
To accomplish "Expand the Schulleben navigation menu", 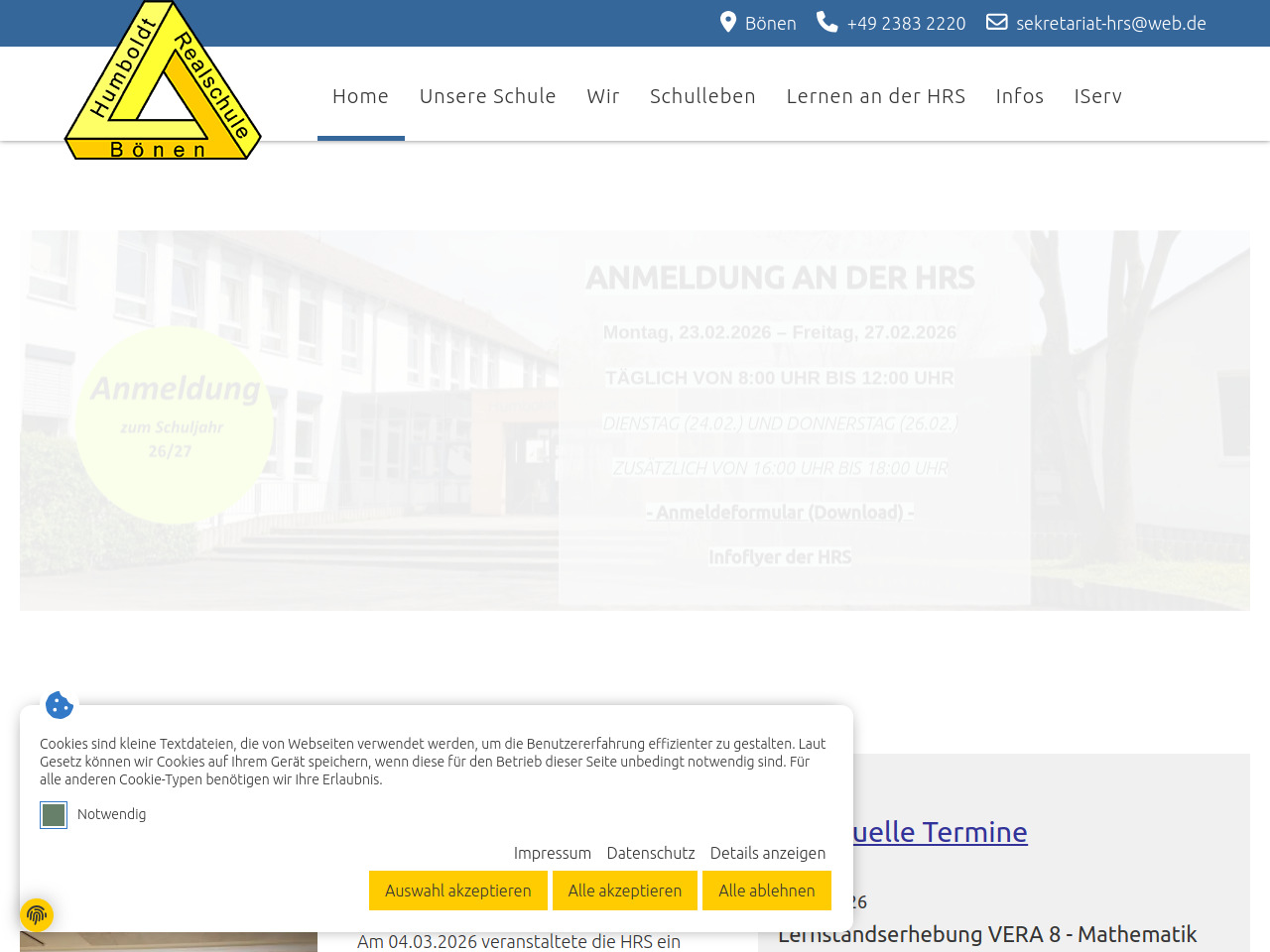I will 702,96.
